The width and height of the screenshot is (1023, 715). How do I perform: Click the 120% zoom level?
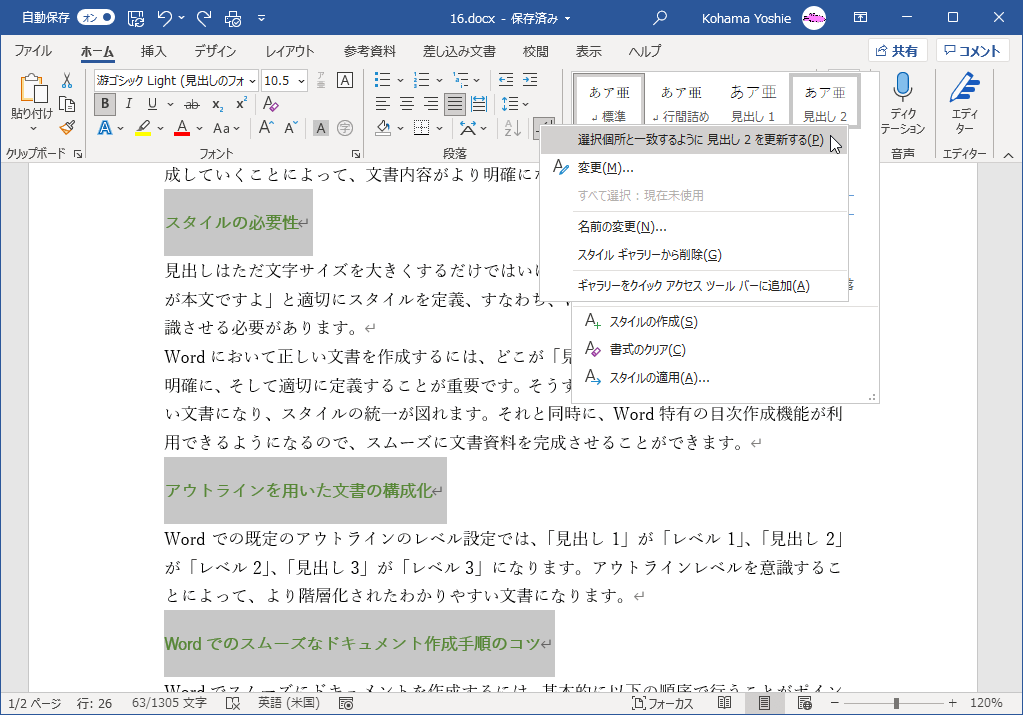tap(986, 703)
